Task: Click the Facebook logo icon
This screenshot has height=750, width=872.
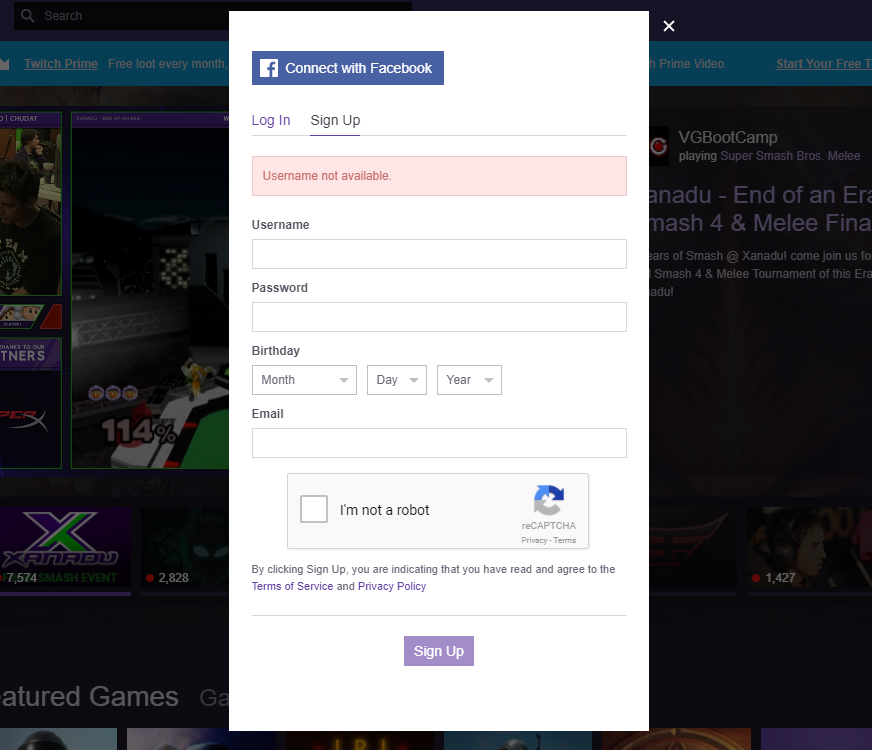Action: [269, 68]
